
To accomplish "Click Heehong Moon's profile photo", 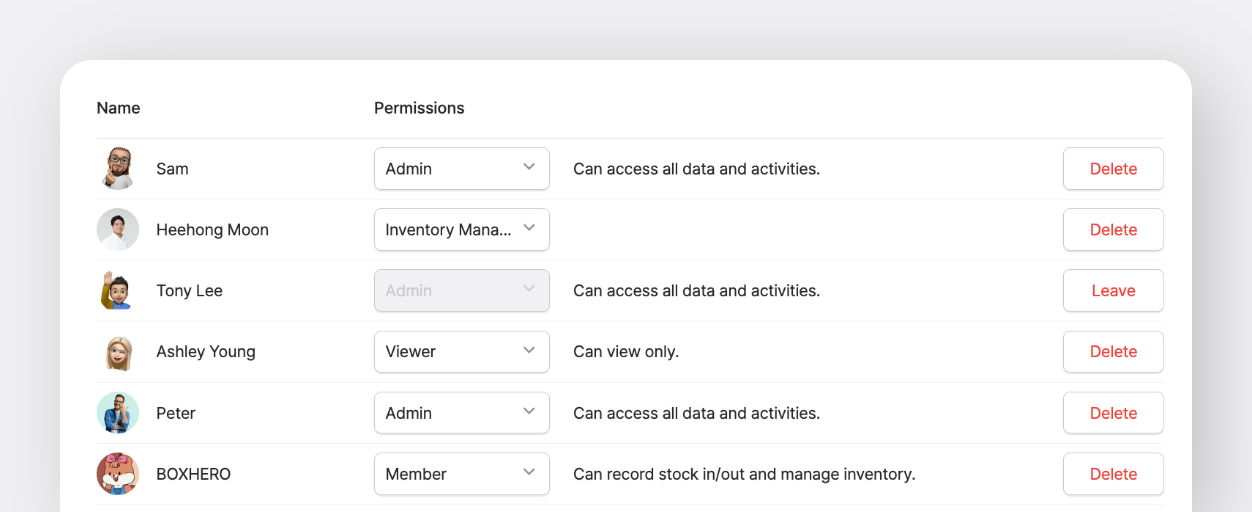I will click(x=118, y=229).
